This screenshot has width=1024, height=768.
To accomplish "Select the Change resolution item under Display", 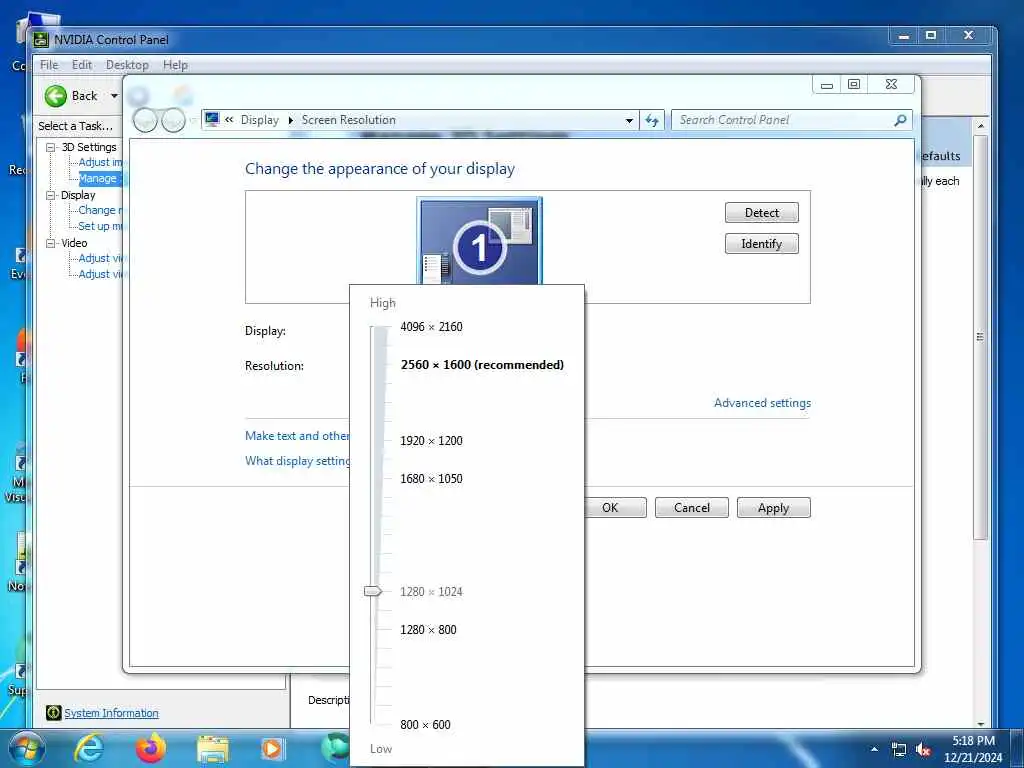I will pyautogui.click(x=101, y=210).
